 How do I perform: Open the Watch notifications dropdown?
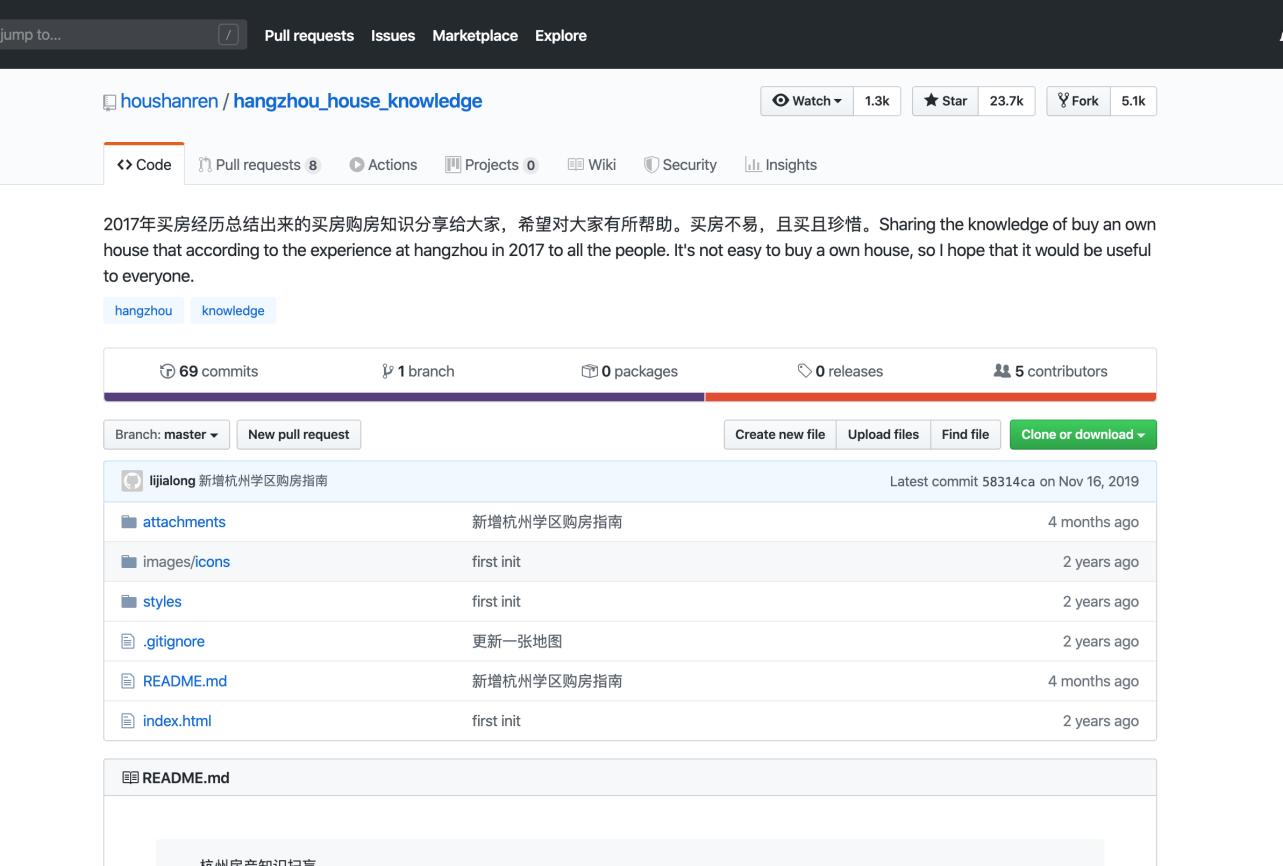(x=807, y=101)
